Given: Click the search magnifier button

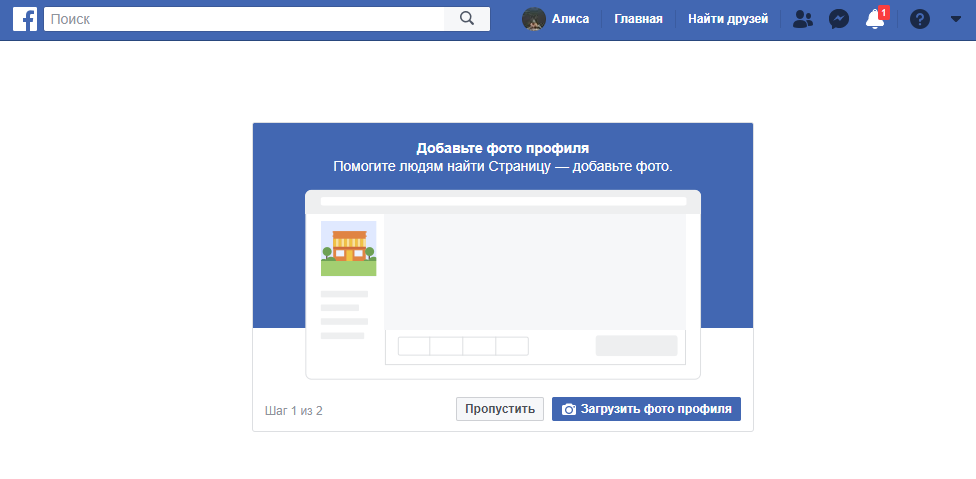Looking at the screenshot, I should point(467,19).
